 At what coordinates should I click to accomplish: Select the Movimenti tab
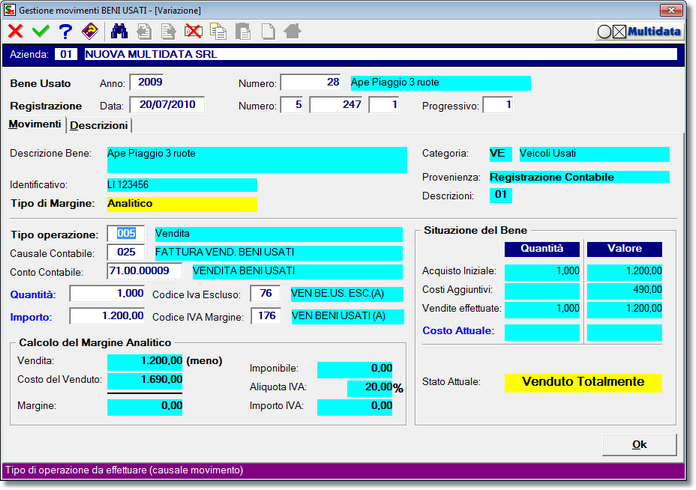[35, 124]
